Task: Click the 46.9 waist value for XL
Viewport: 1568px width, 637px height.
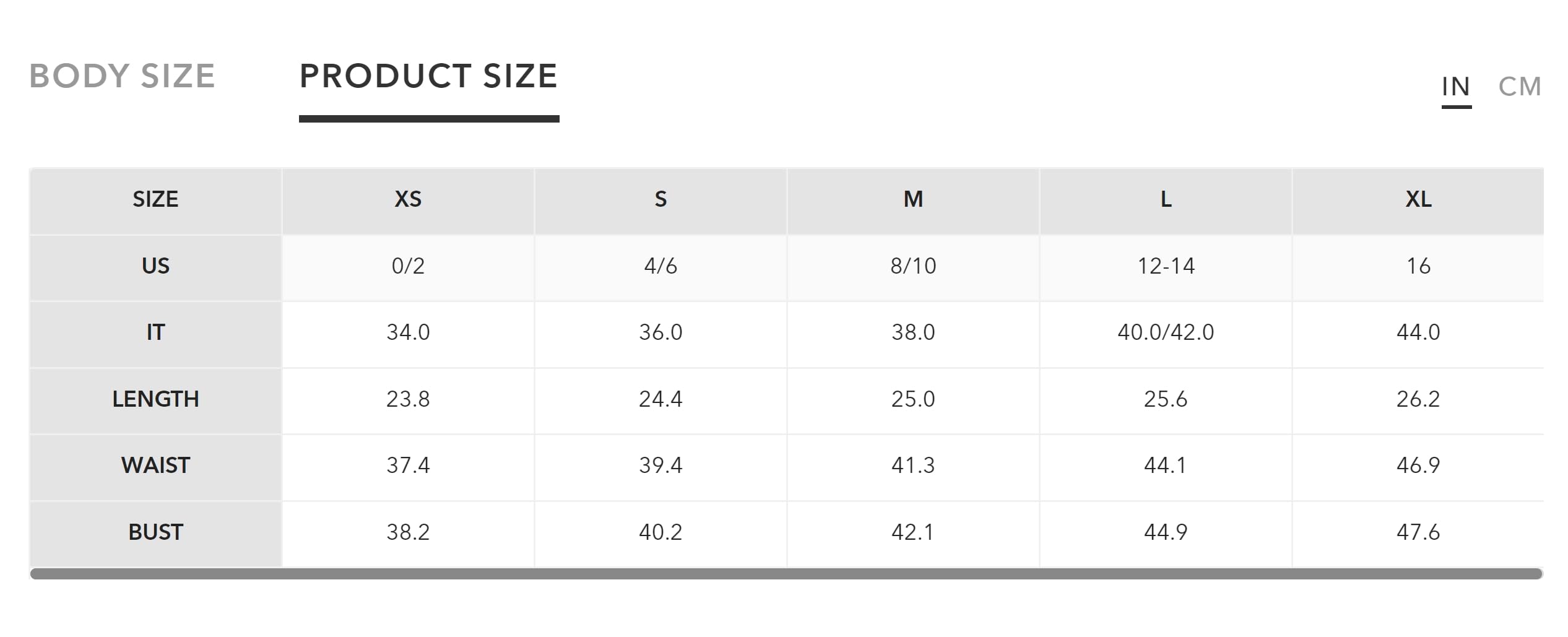Action: [x=1418, y=466]
